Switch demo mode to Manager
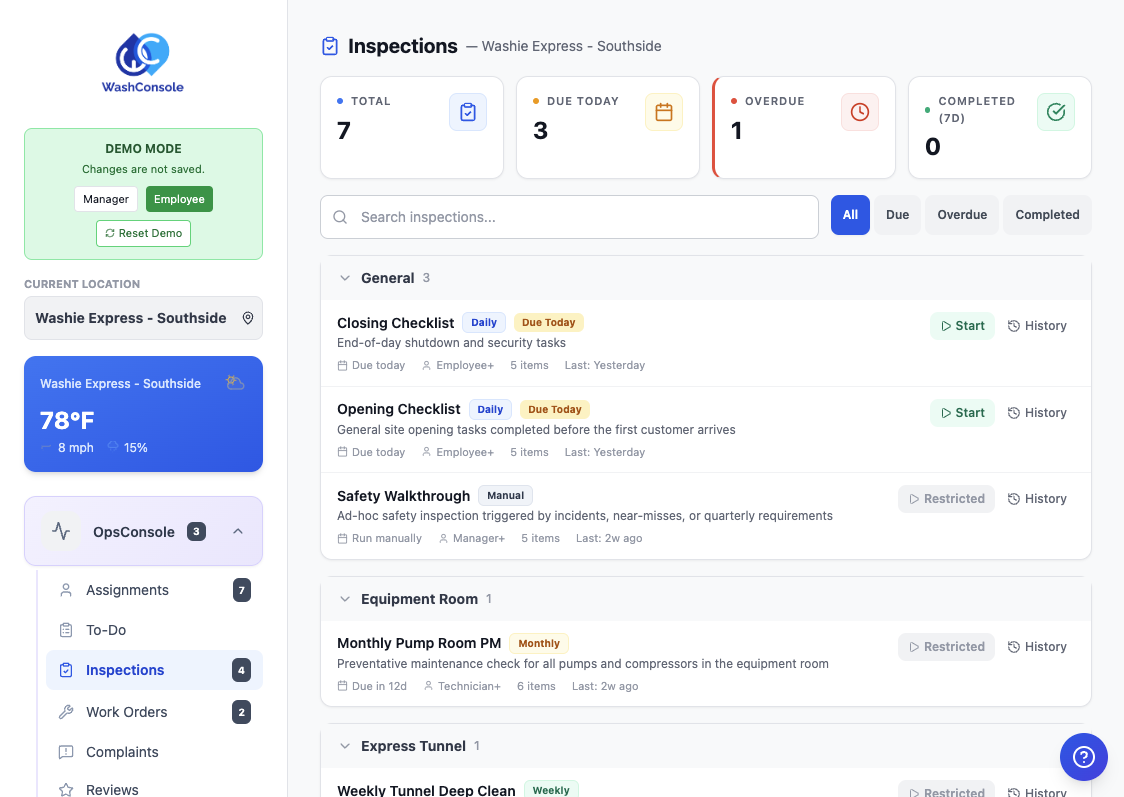This screenshot has width=1124, height=797. click(x=105, y=199)
